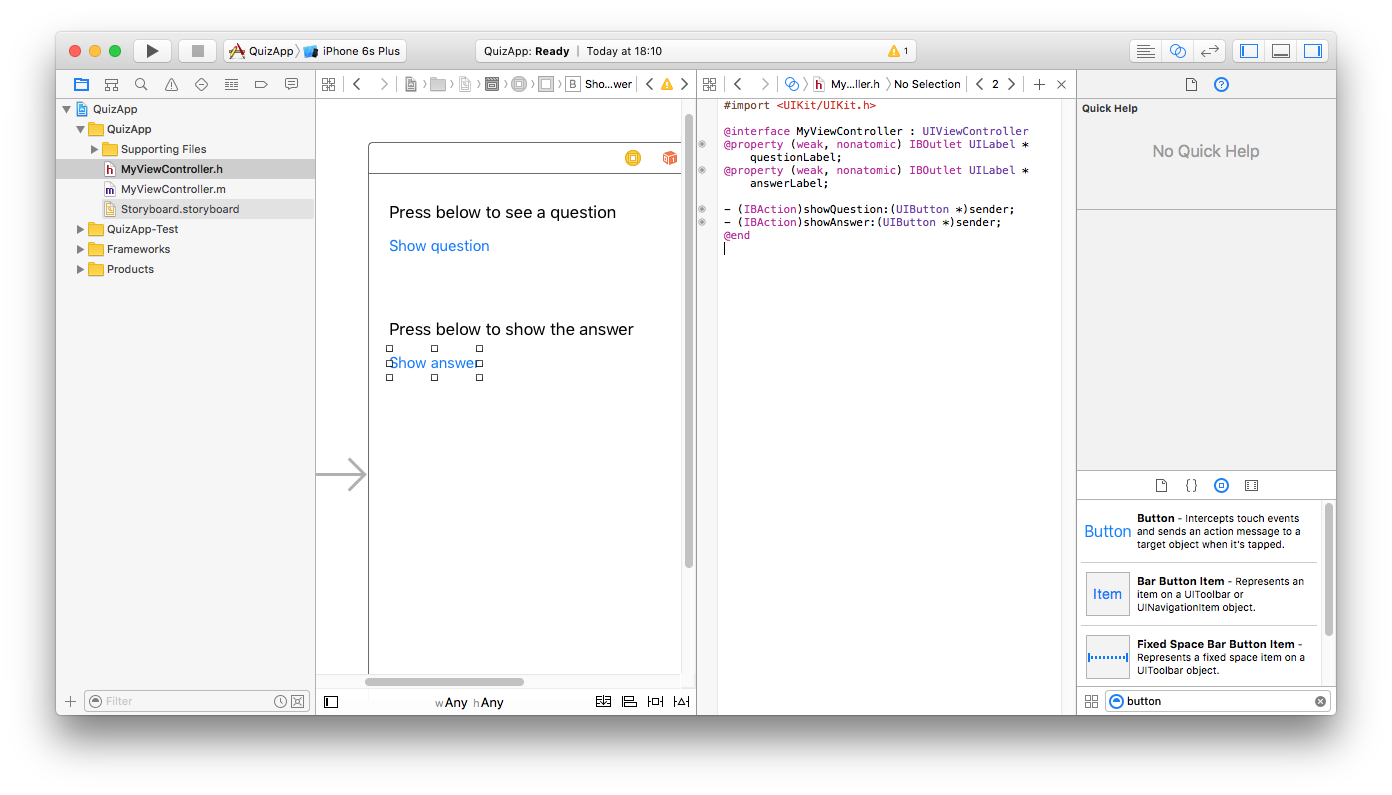Click the showQuestion action connection circle

[703, 210]
